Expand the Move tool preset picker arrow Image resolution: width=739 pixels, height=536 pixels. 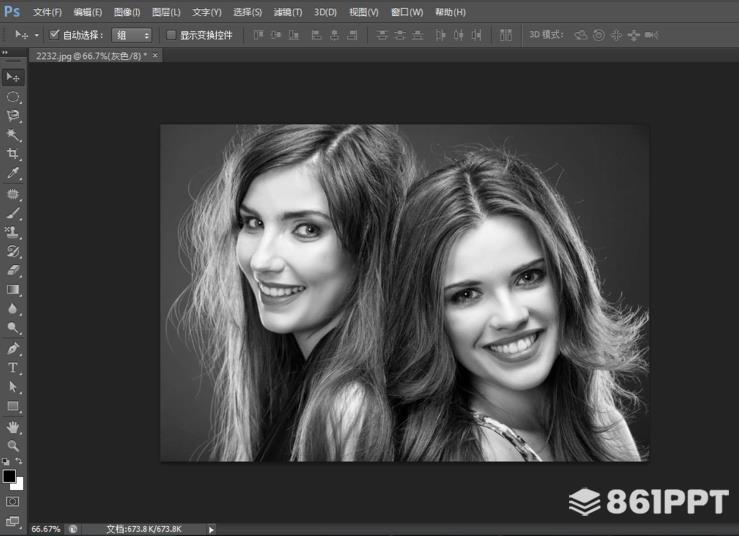[37, 34]
